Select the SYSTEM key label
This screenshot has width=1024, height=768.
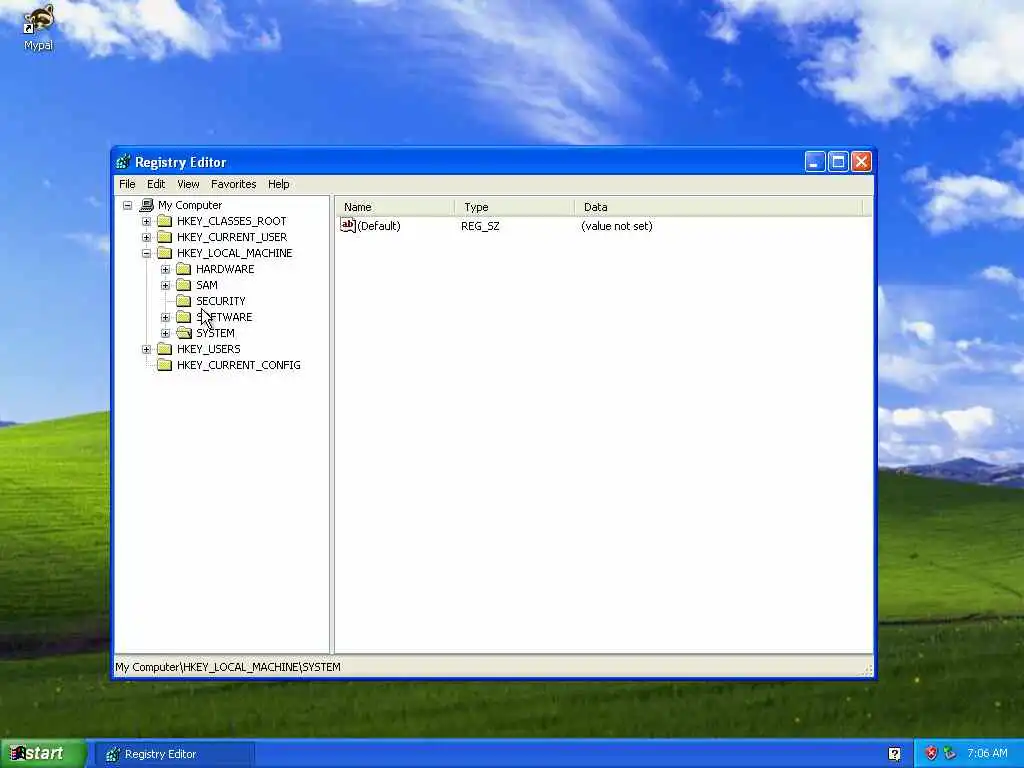[x=216, y=333]
